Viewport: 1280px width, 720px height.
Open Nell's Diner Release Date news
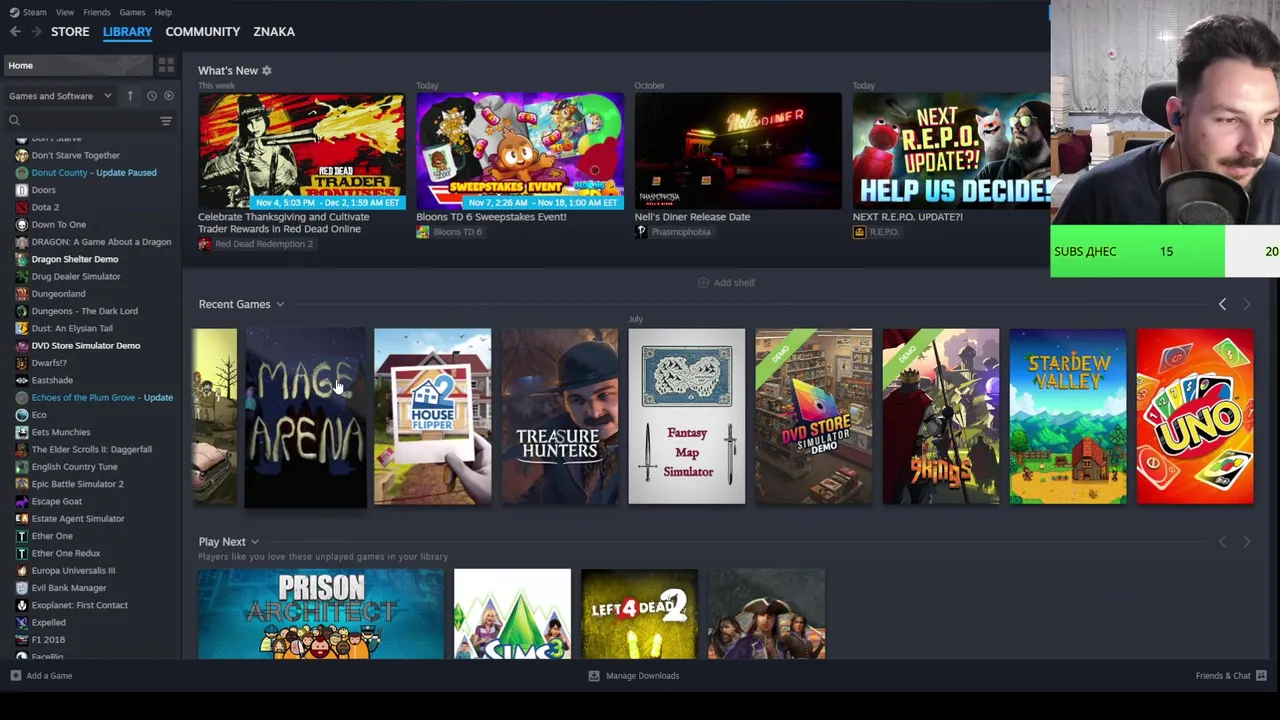692,217
